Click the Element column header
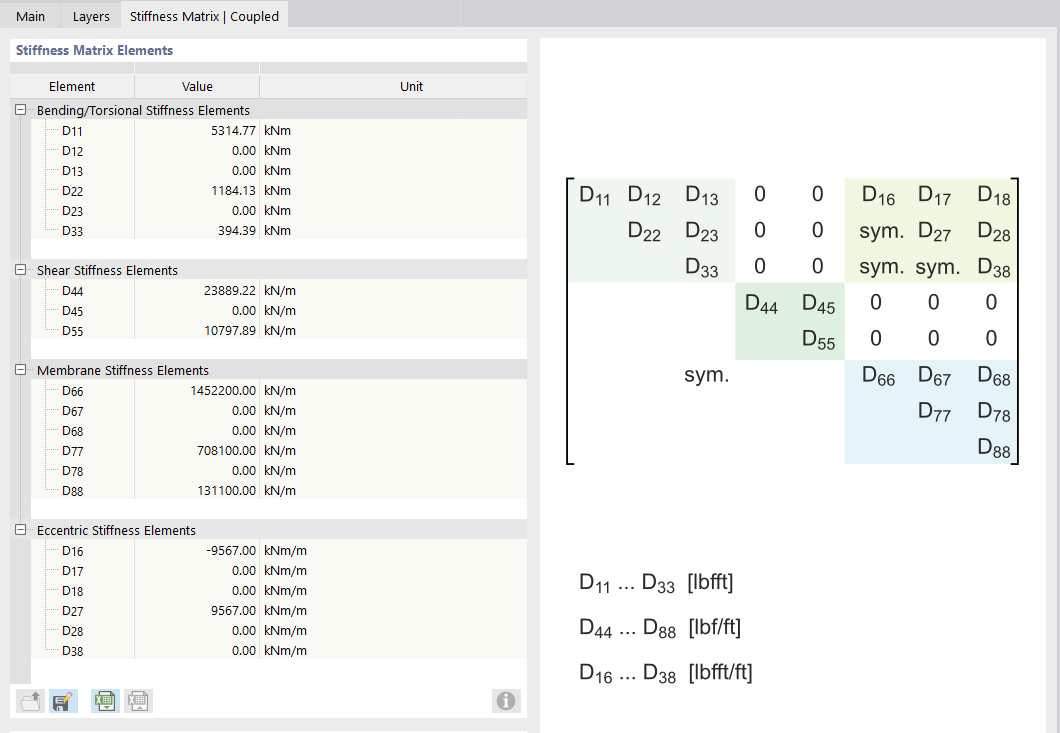 coord(72,87)
